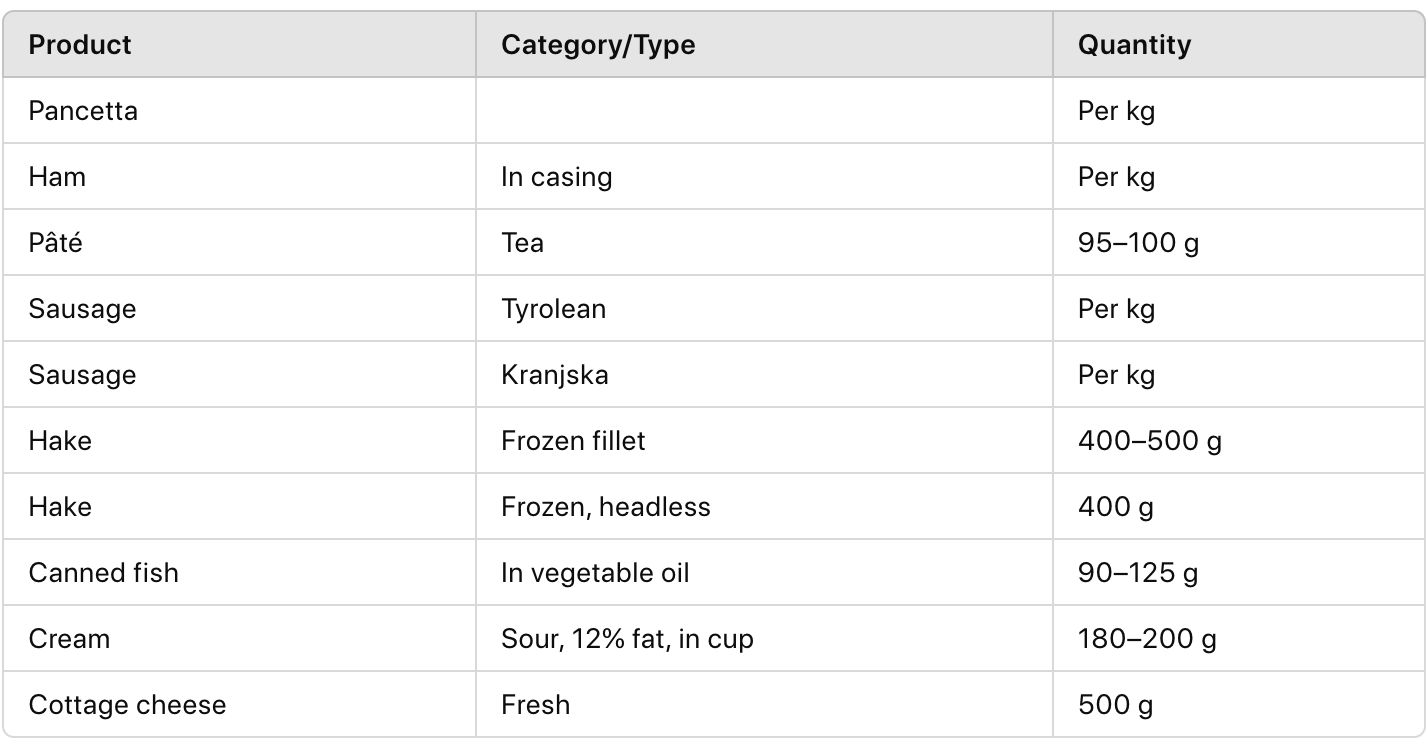Select the "In vegetable oil" cell
Image resolution: width=1428 pixels, height=748 pixels.
pos(595,573)
